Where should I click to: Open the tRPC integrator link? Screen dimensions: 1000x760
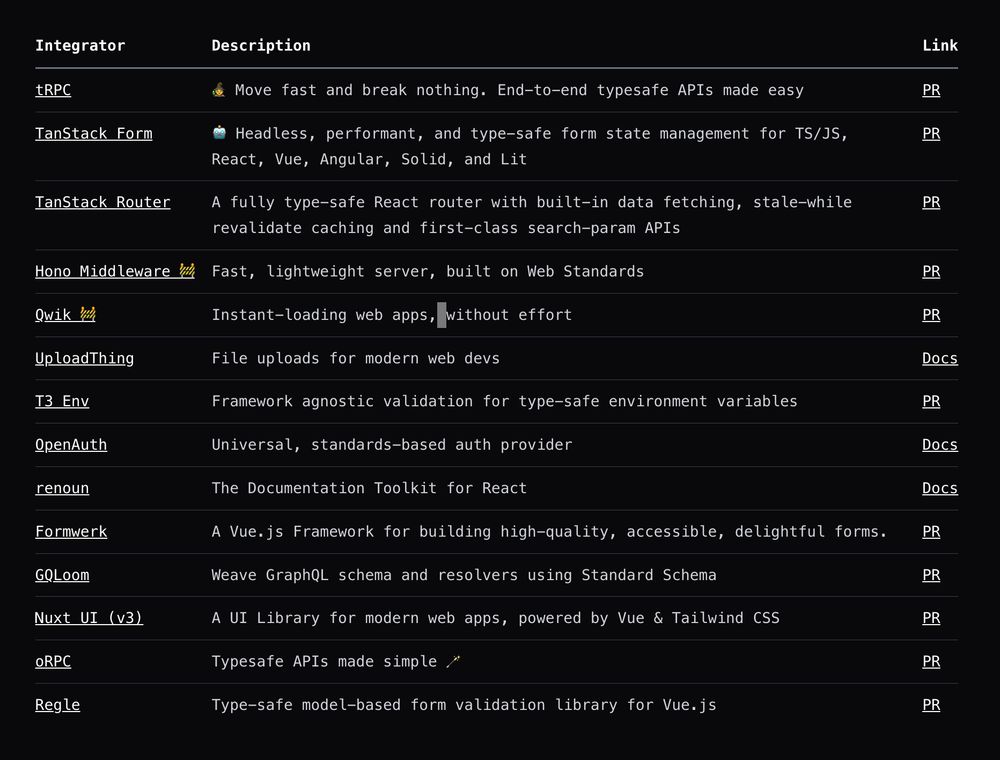tap(53, 90)
